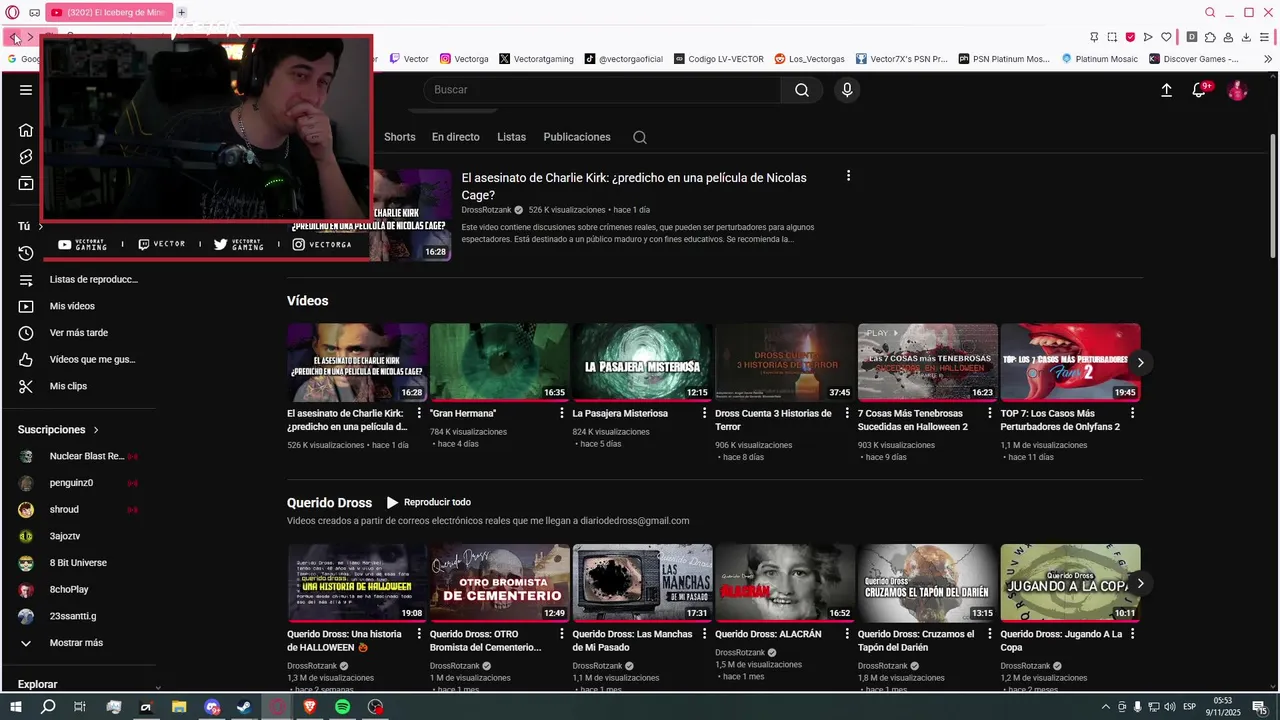Open the Listas channel tab
1280x720 pixels.
pyautogui.click(x=511, y=137)
